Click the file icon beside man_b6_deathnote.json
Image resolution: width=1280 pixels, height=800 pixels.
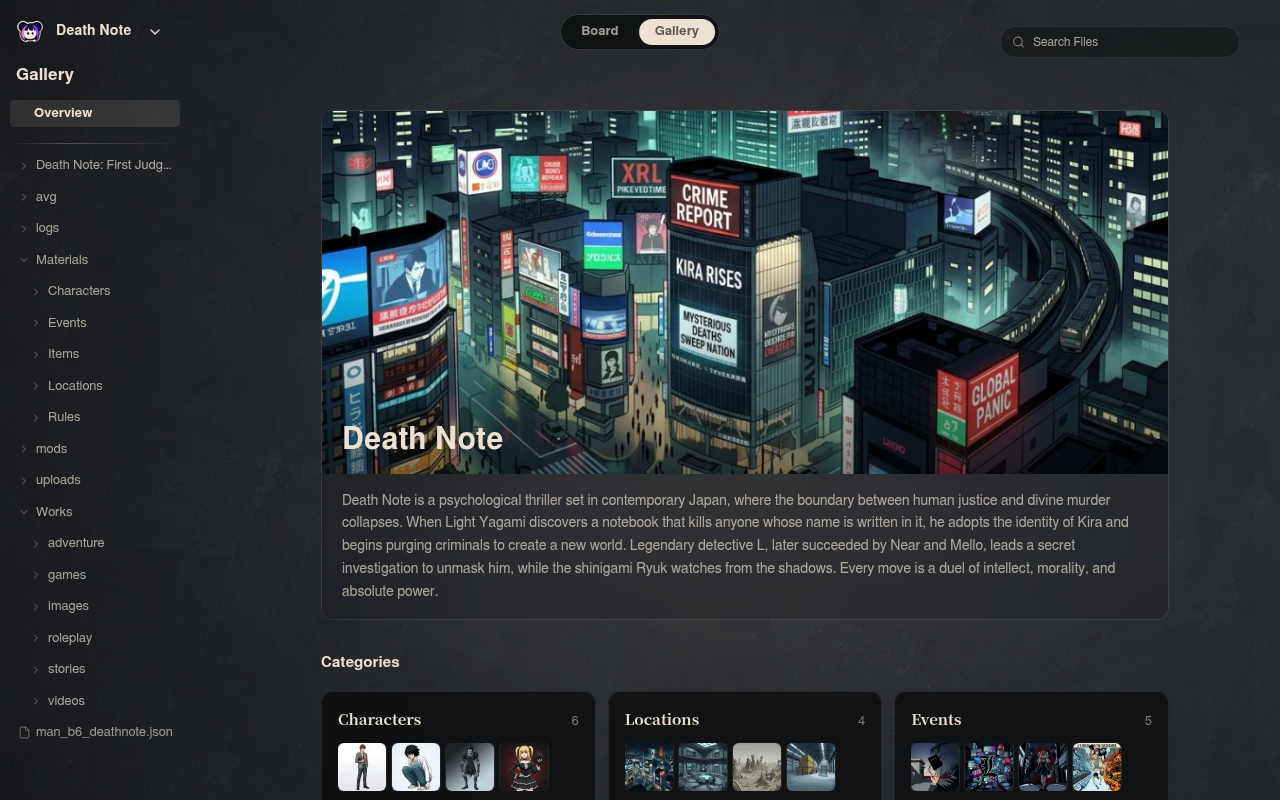pos(25,732)
